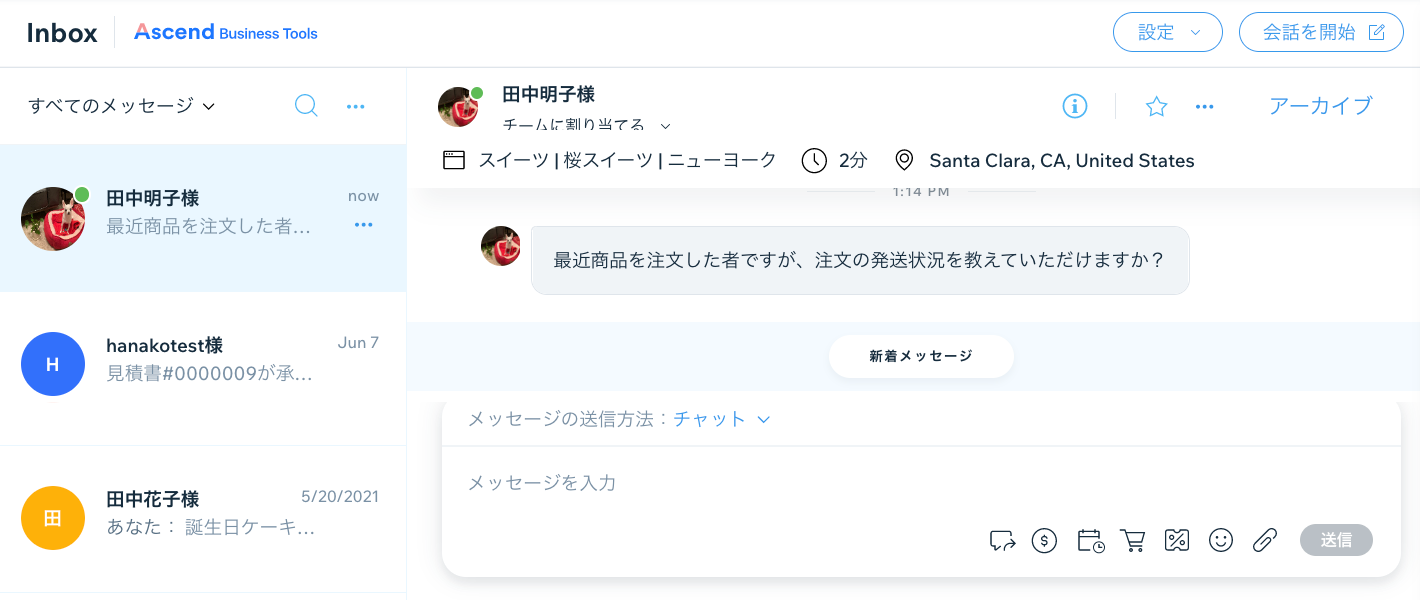
Task: Open options for the 田中明子様 list entry
Action: coord(363,225)
